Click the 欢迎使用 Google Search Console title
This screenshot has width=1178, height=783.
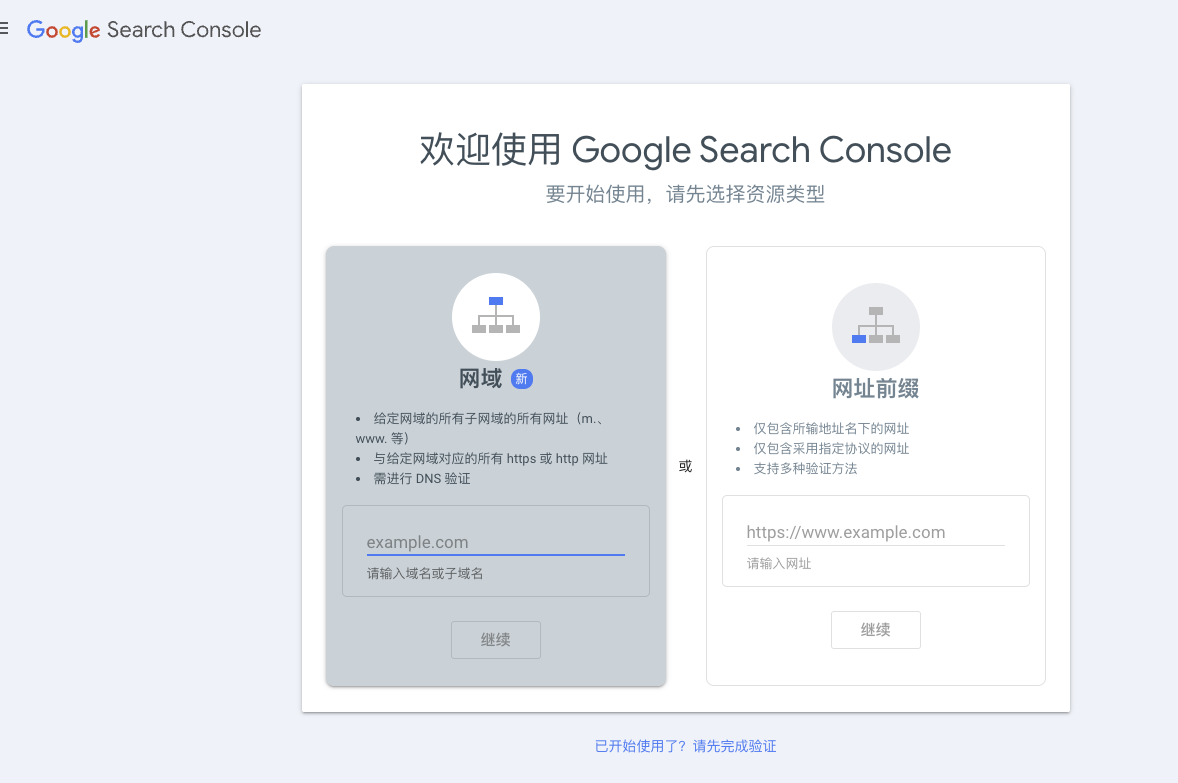pos(686,150)
